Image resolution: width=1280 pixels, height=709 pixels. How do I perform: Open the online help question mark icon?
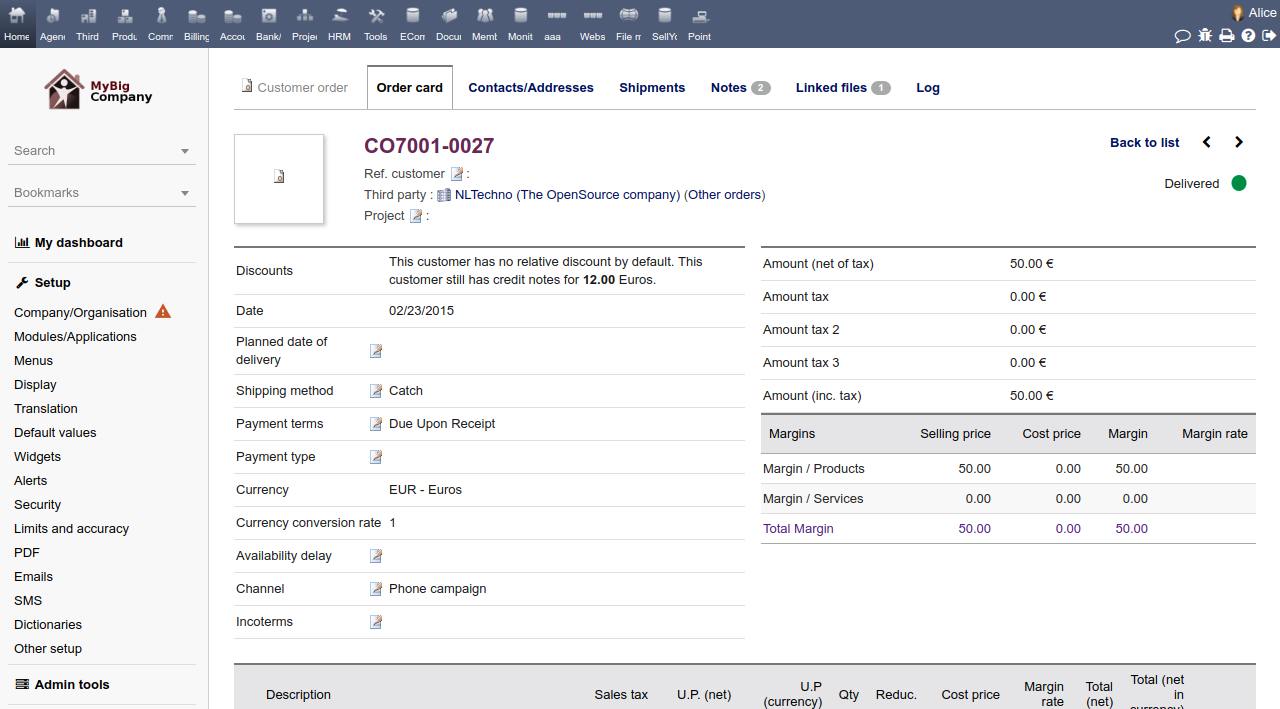click(x=1248, y=36)
